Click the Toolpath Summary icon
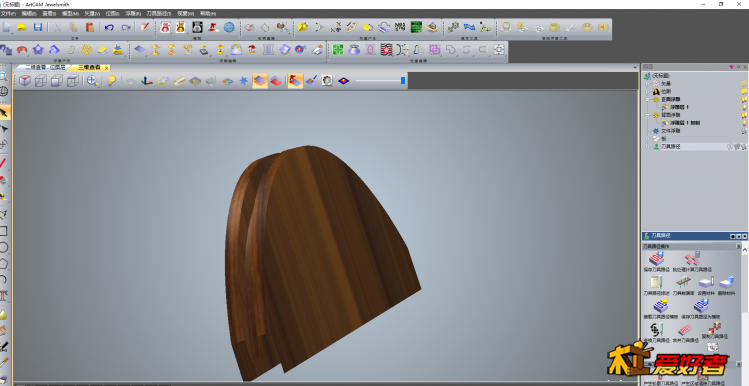 point(656,282)
